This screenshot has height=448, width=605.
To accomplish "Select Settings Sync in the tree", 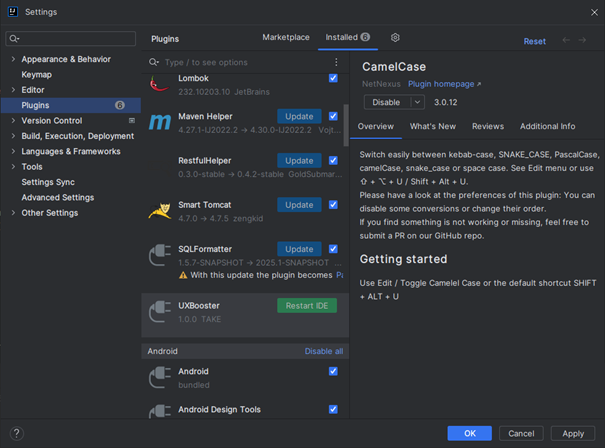I will tap(48, 182).
